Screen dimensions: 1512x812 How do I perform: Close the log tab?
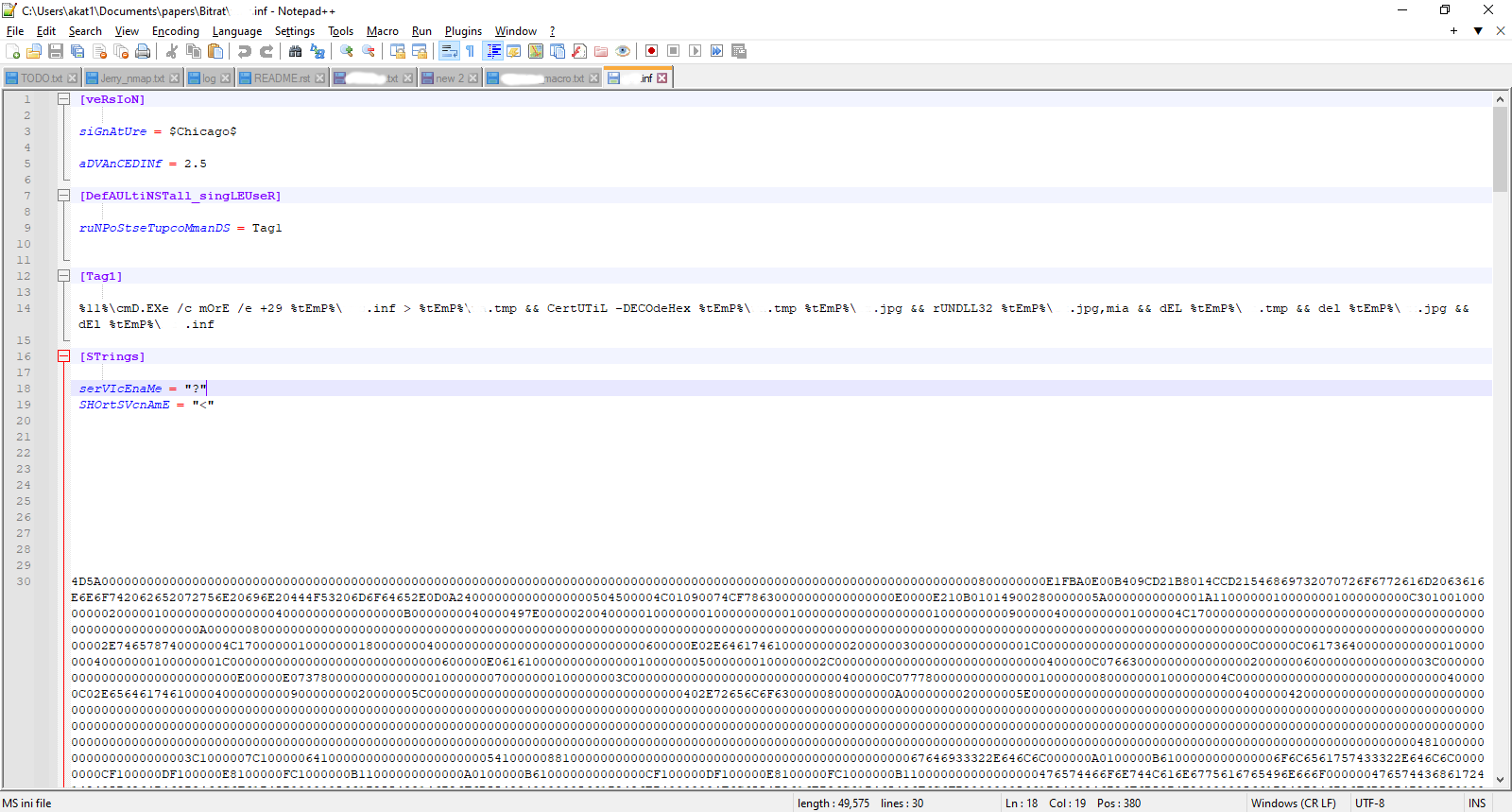[x=225, y=78]
